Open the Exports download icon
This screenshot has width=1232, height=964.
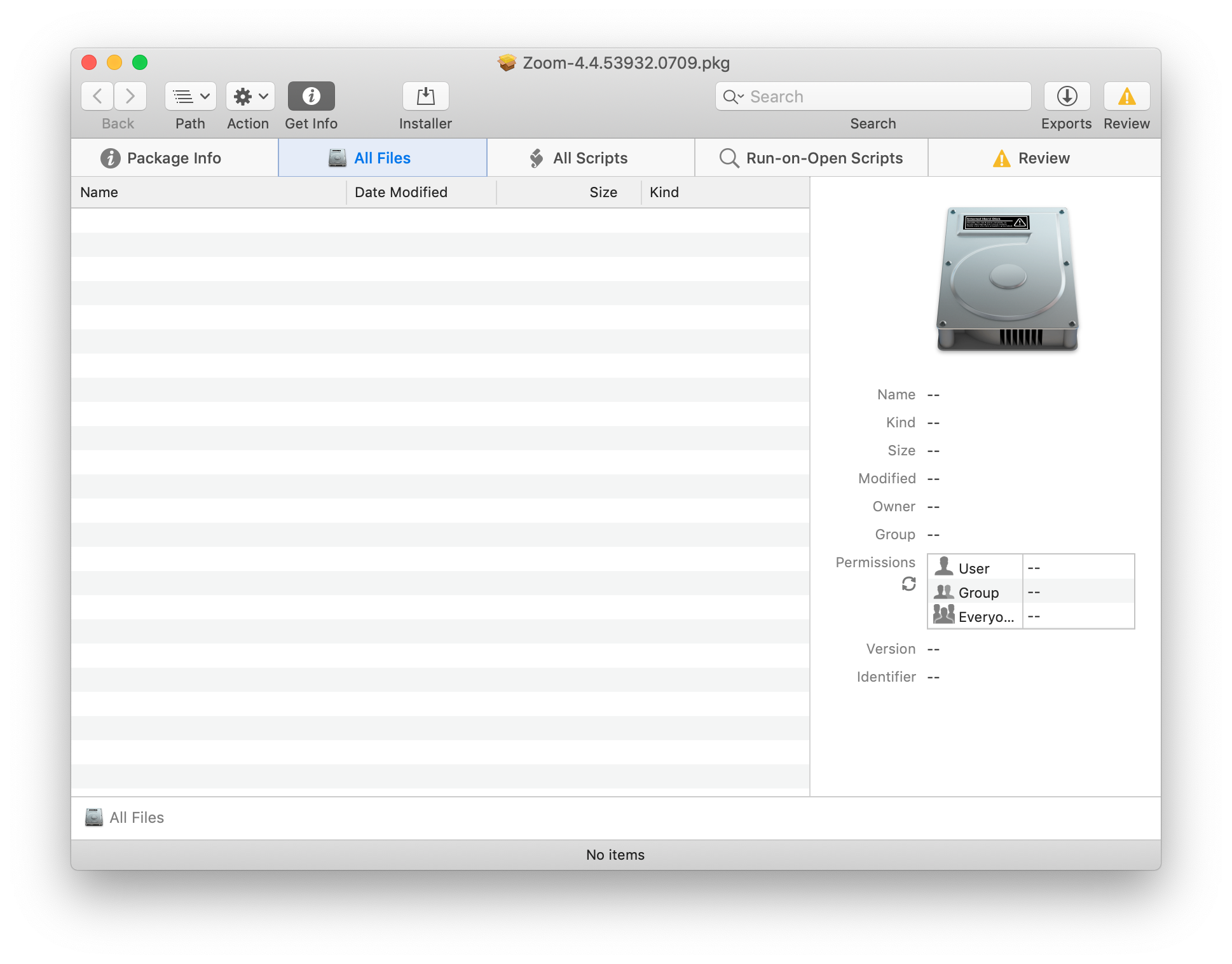point(1066,97)
